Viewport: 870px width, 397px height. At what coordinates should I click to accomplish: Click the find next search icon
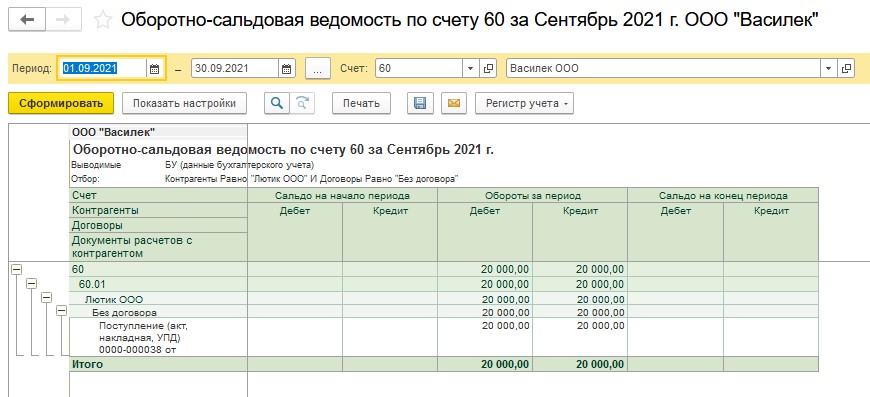coord(302,103)
